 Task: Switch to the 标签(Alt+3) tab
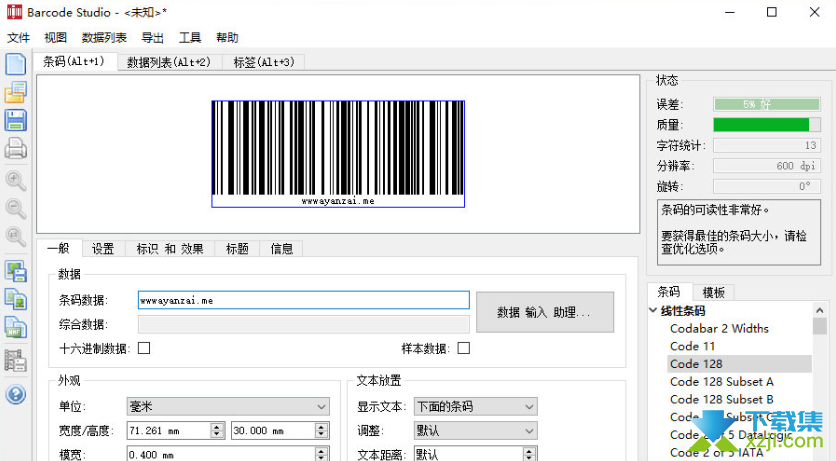pyautogui.click(x=264, y=62)
